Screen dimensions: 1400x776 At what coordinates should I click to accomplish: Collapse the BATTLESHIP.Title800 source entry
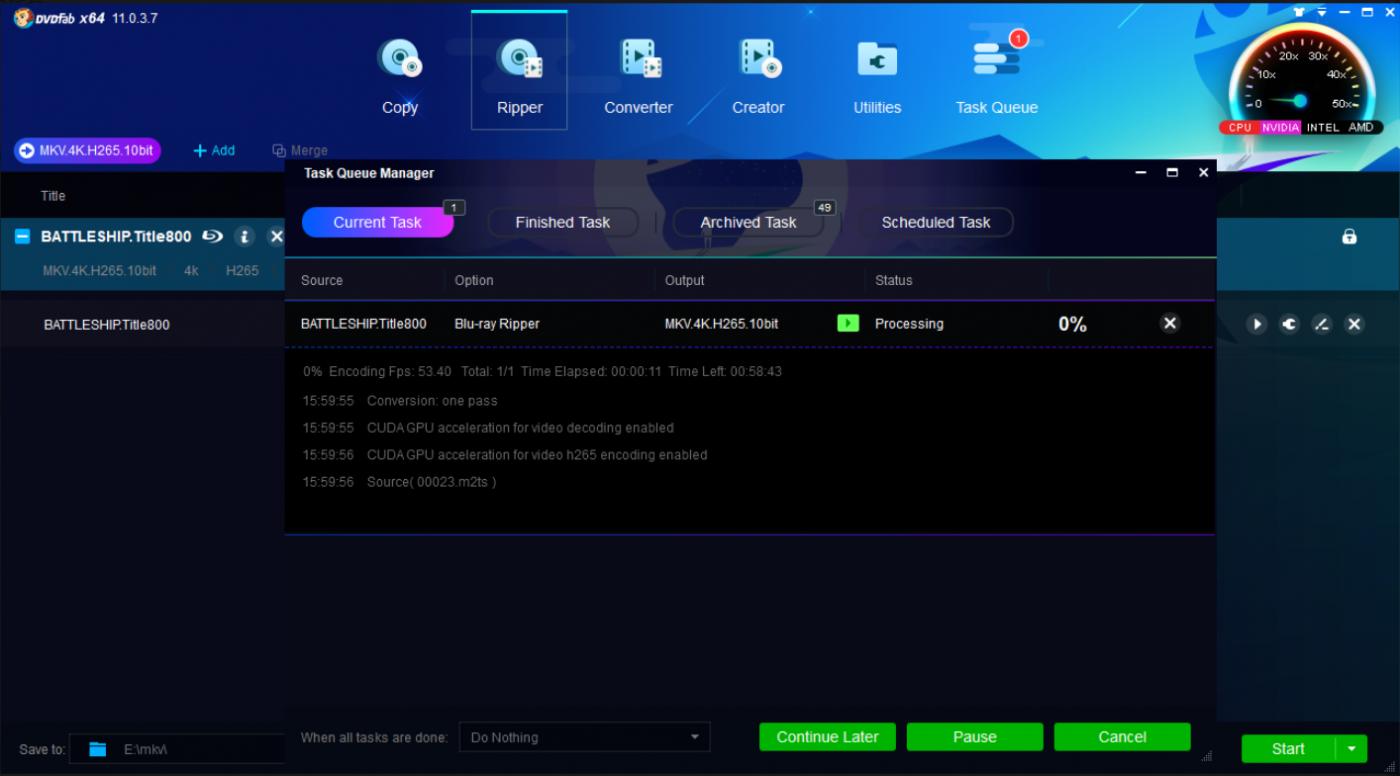pyautogui.click(x=23, y=237)
